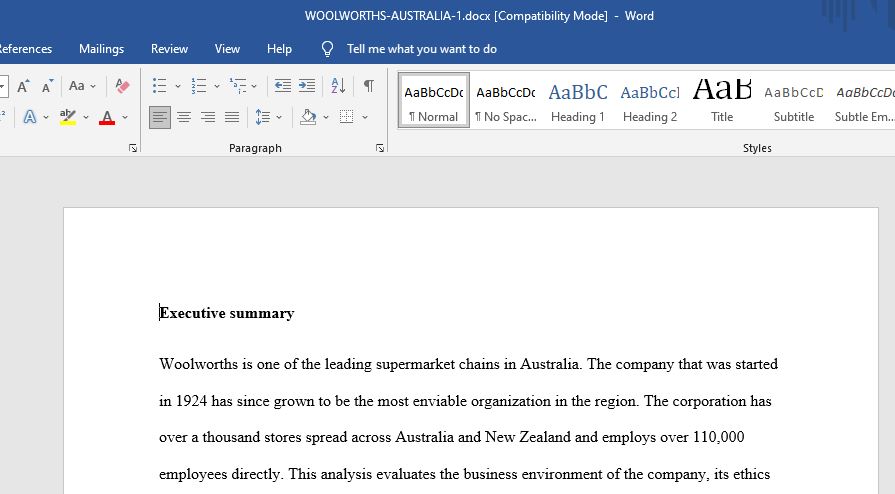Screen dimensions: 895x494
Task: Open highlight color dropdown arrow
Action: (86, 117)
